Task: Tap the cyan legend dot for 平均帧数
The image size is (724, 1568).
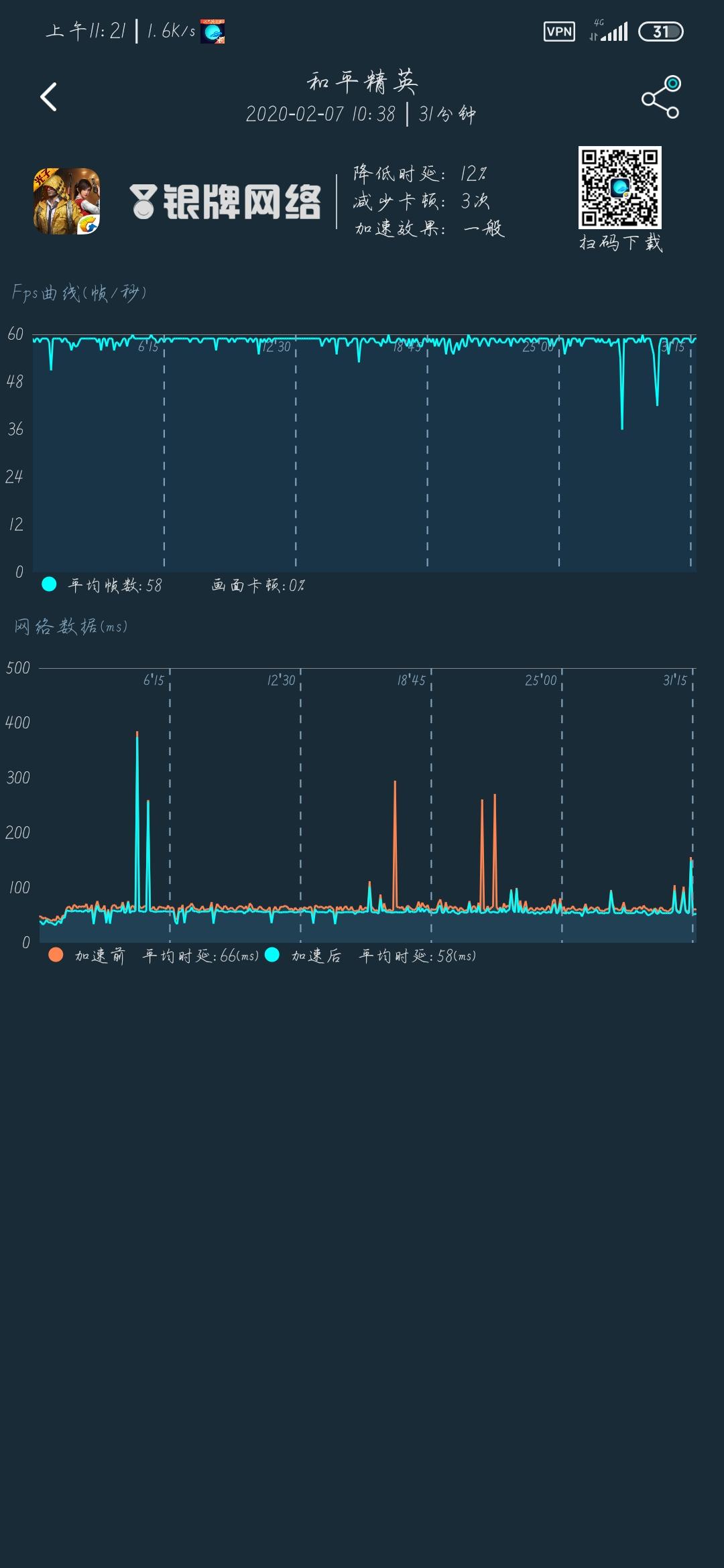Action: click(x=49, y=584)
